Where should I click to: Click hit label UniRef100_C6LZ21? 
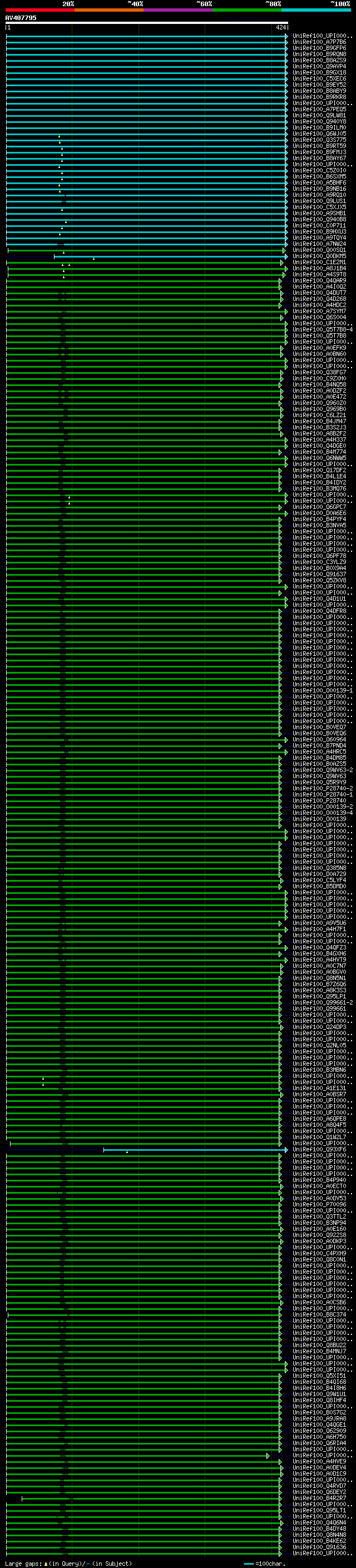click(319, 415)
